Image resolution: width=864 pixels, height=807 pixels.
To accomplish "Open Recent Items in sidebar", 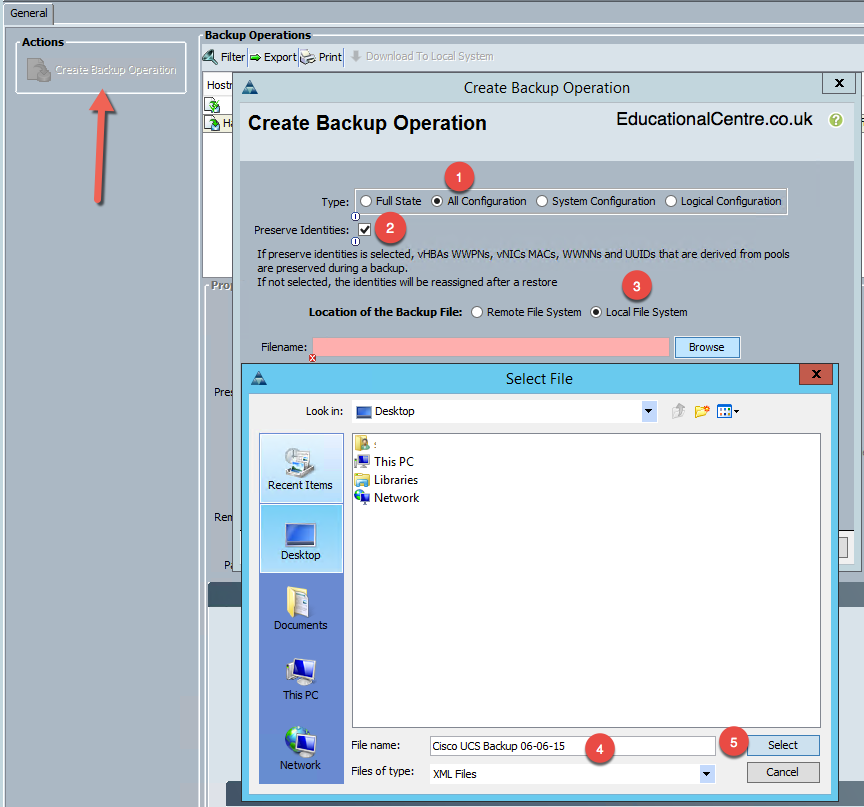I will click(300, 468).
